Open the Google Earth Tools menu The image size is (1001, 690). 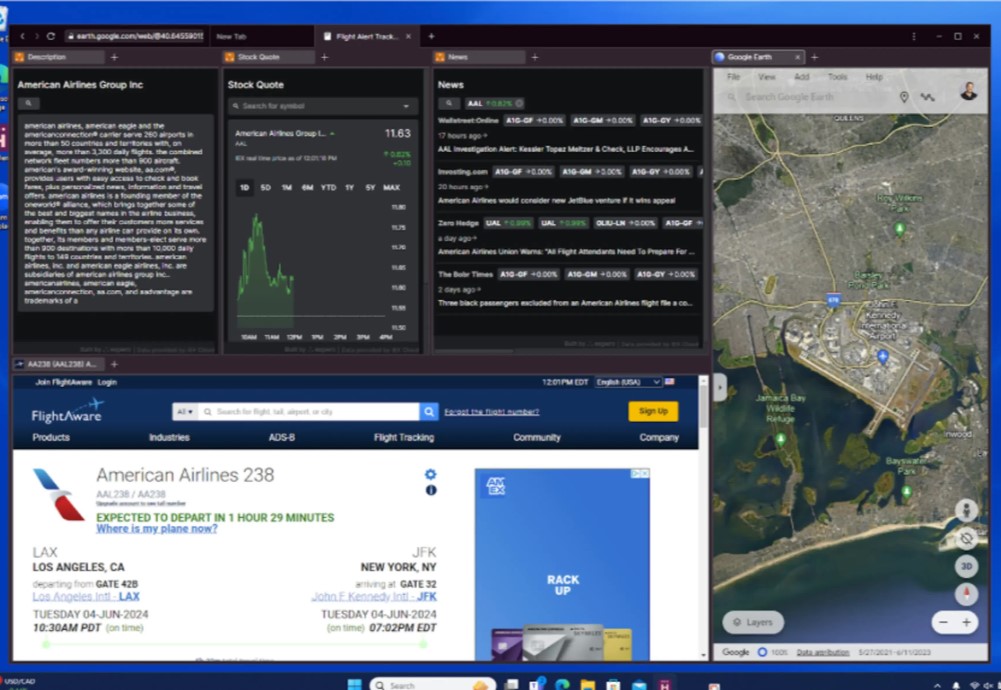pos(838,77)
